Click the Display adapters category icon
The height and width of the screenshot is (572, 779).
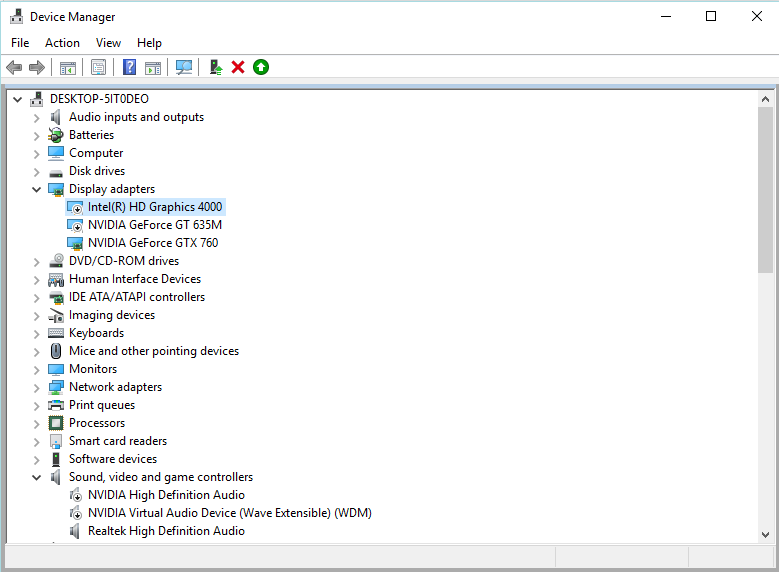tap(56, 189)
